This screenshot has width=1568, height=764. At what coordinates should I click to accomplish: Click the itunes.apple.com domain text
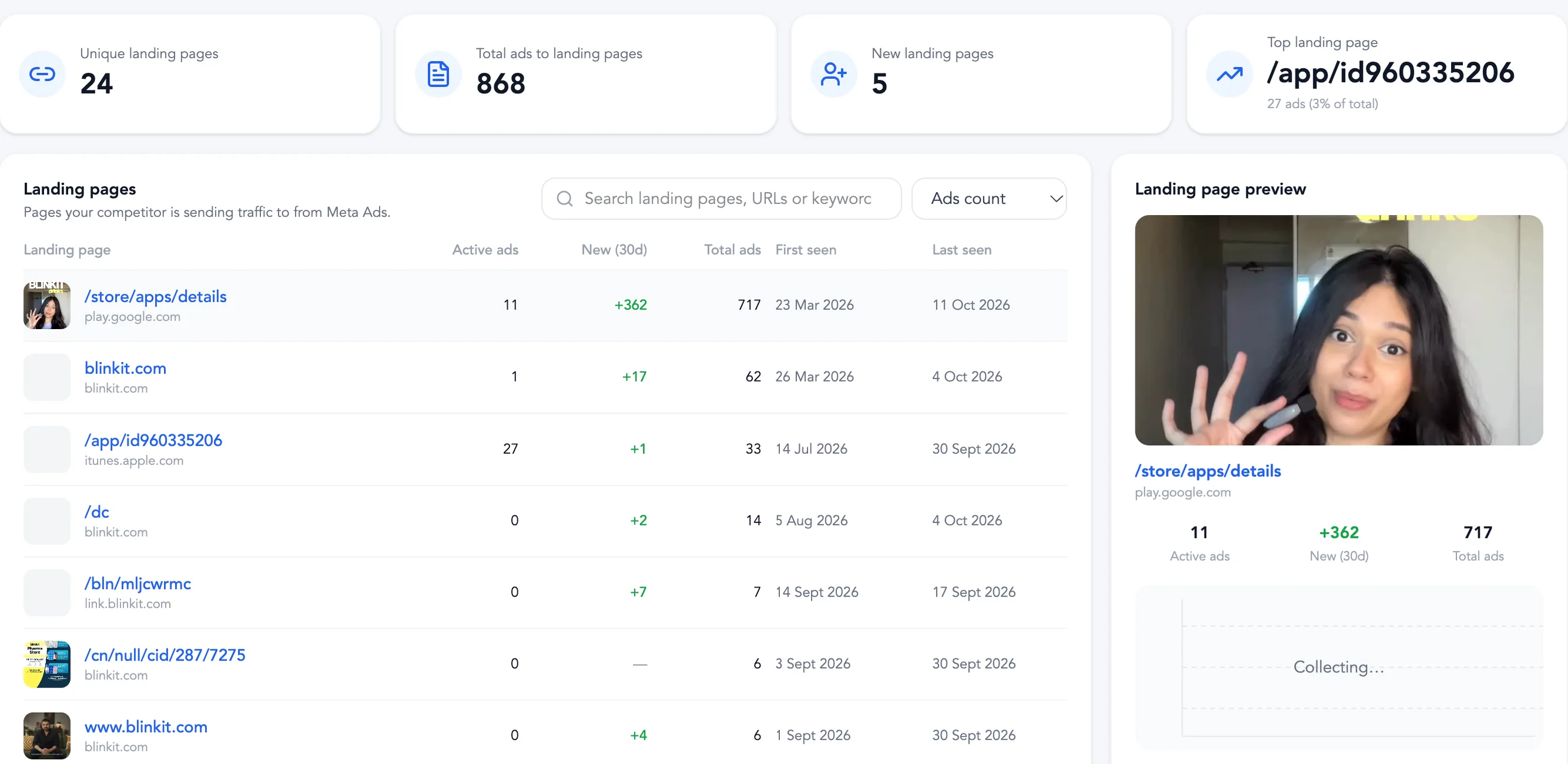[134, 461]
